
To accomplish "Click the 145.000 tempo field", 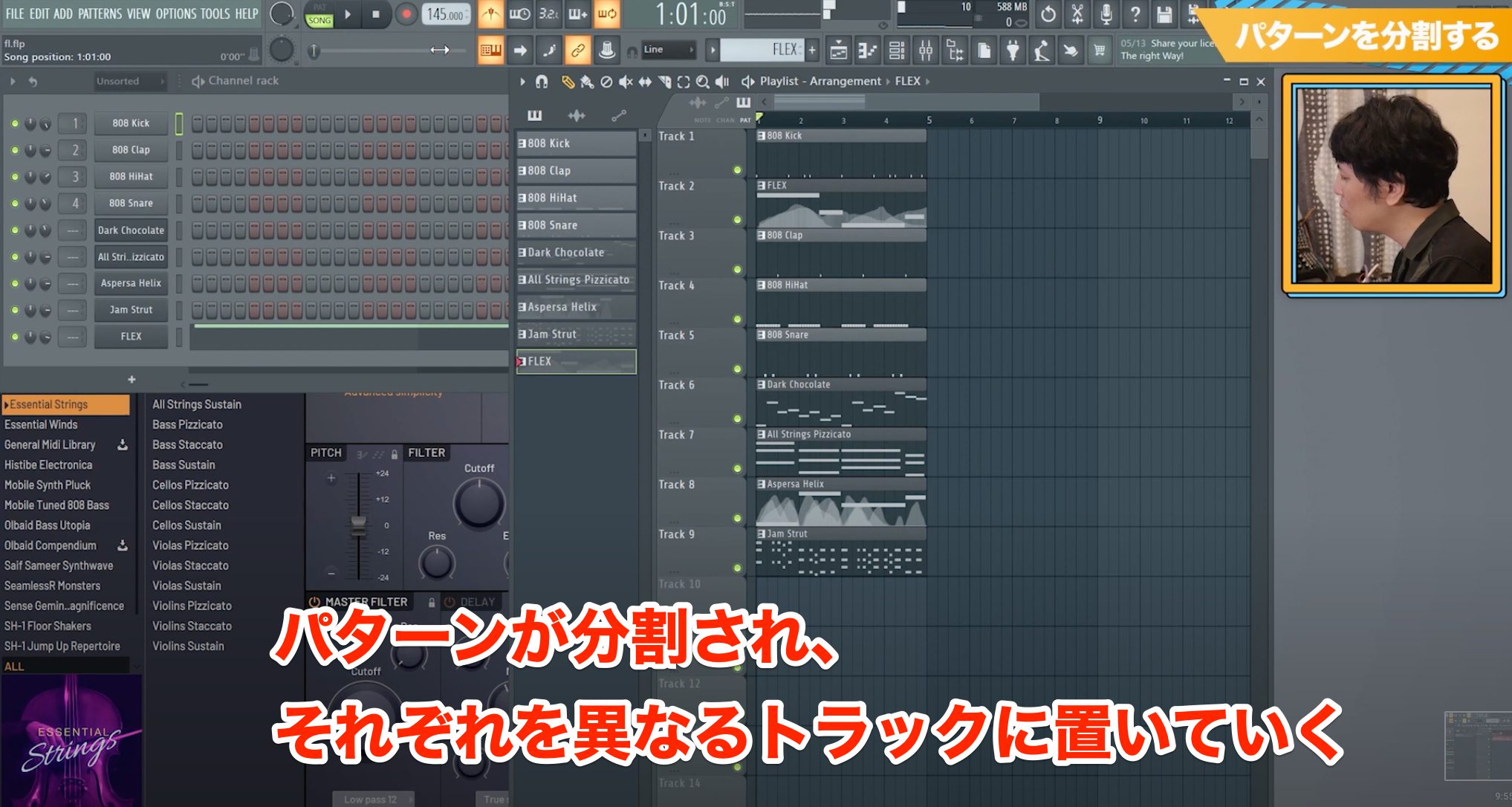I will point(446,14).
